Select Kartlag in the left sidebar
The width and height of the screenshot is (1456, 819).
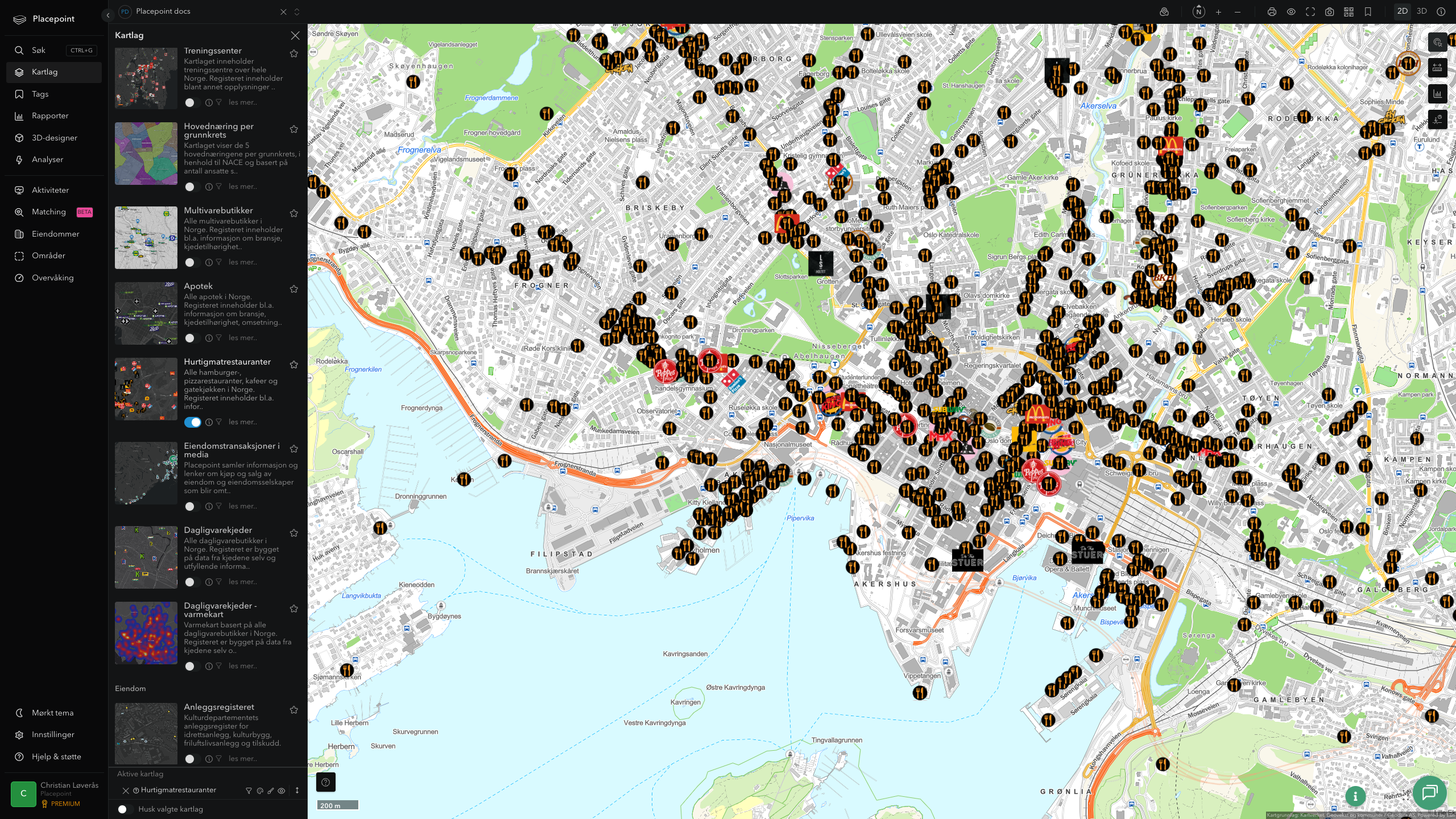(x=54, y=72)
